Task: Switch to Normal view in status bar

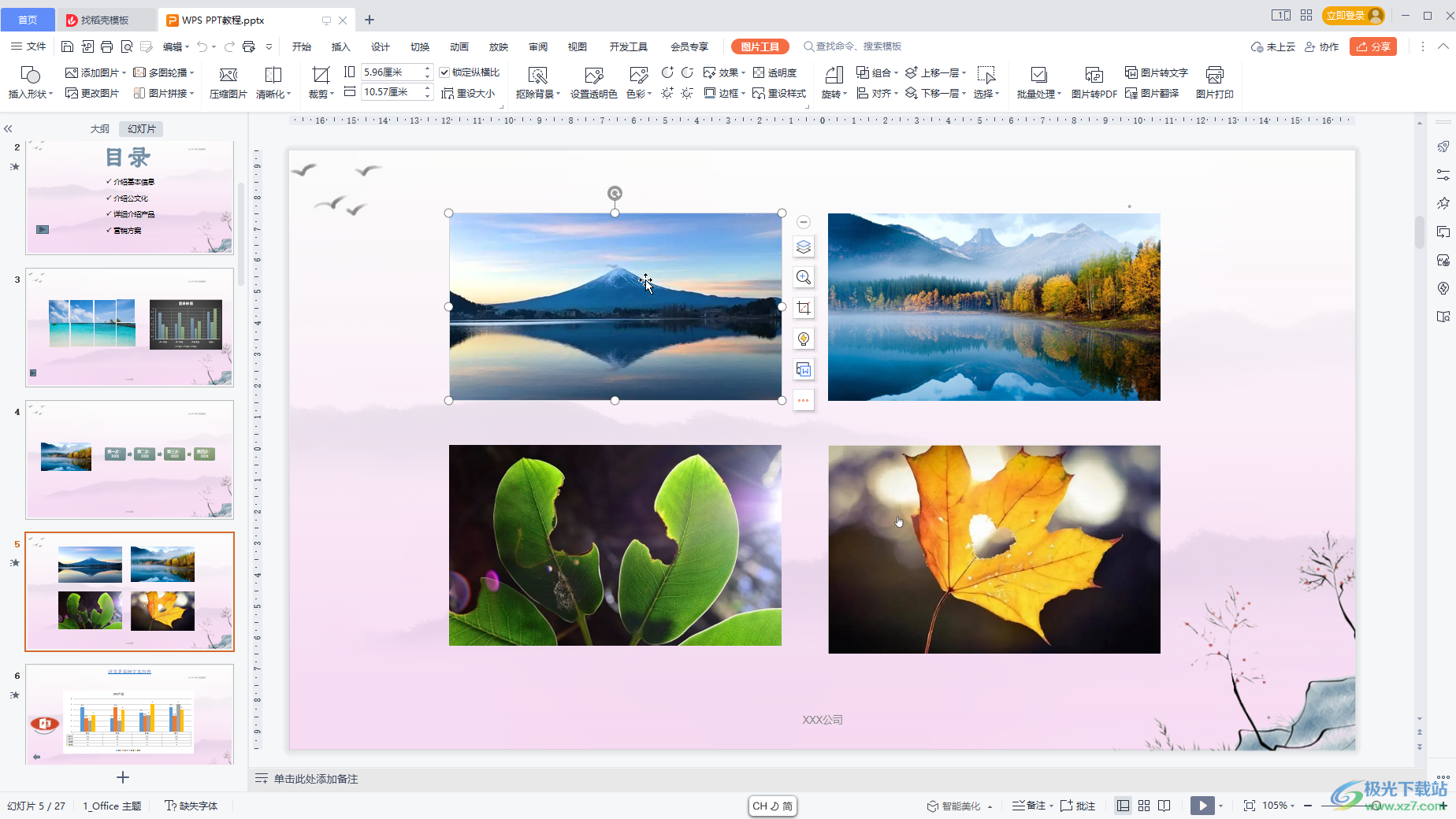Action: pyautogui.click(x=1124, y=806)
